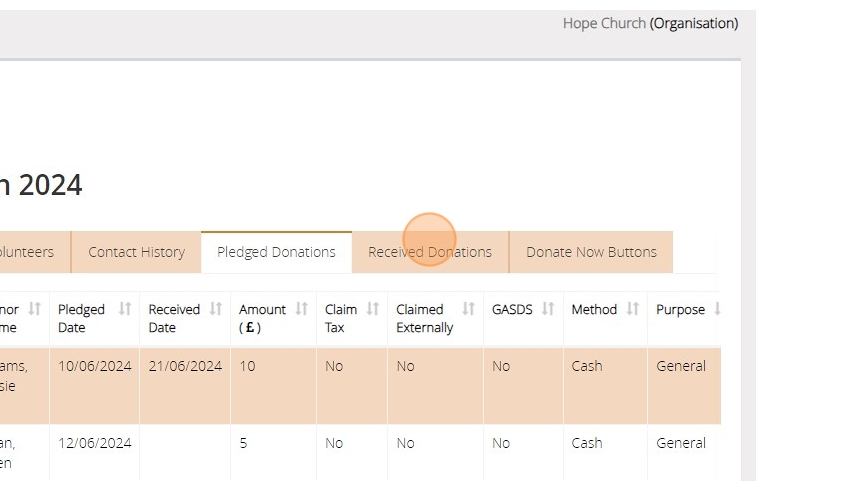
Task: Sort by GASDS column icon
Action: click(x=548, y=309)
